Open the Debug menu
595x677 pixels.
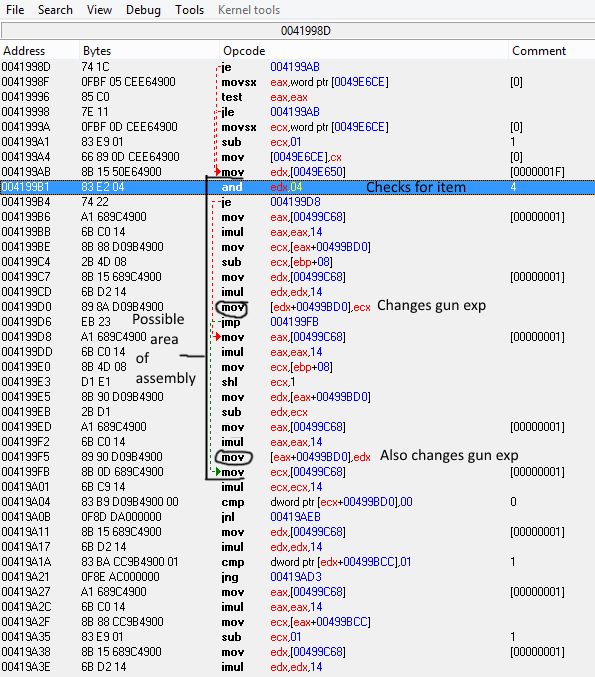click(x=143, y=9)
